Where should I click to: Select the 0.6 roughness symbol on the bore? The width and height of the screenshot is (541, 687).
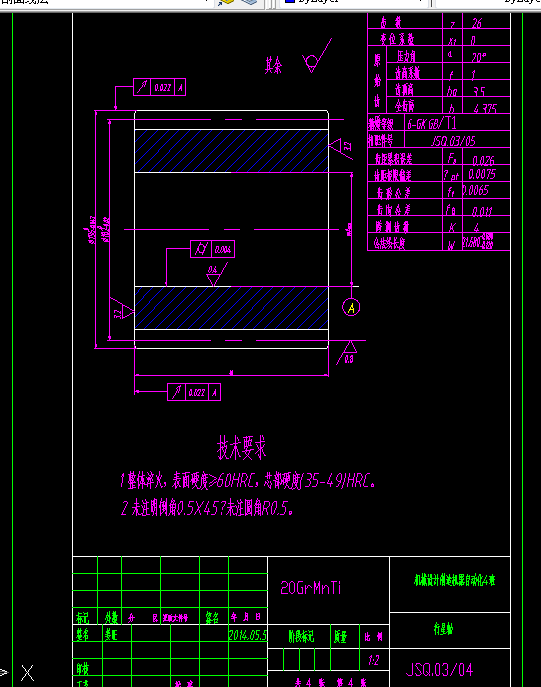[216, 274]
